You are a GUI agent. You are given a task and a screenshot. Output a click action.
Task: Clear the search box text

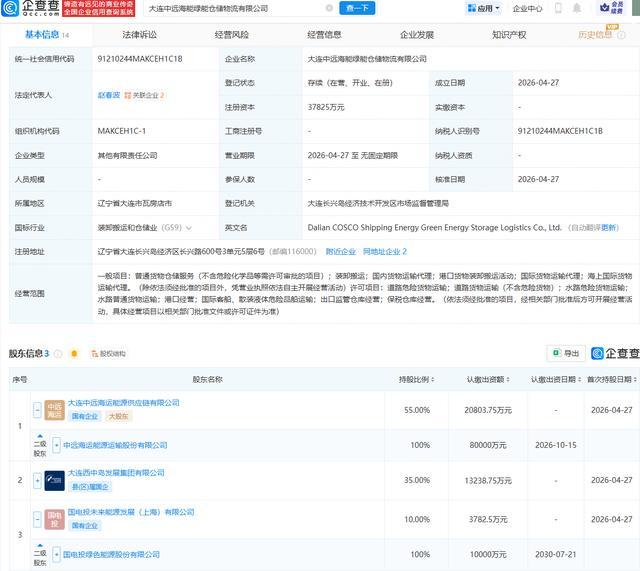(x=329, y=8)
